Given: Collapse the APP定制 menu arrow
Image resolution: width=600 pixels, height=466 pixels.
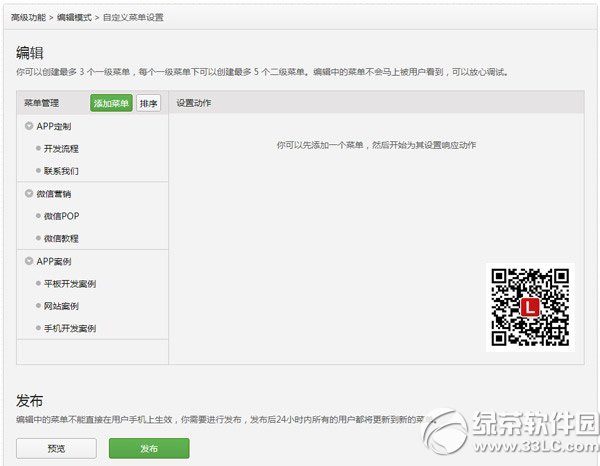Looking at the screenshot, I should click(29, 126).
